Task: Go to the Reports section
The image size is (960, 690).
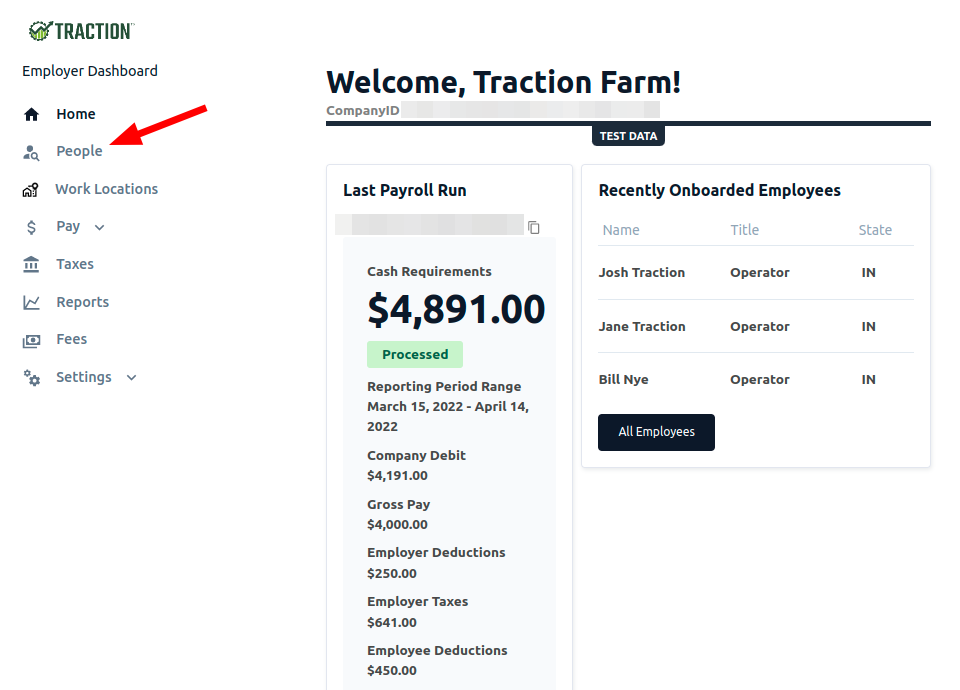Action: [x=83, y=302]
